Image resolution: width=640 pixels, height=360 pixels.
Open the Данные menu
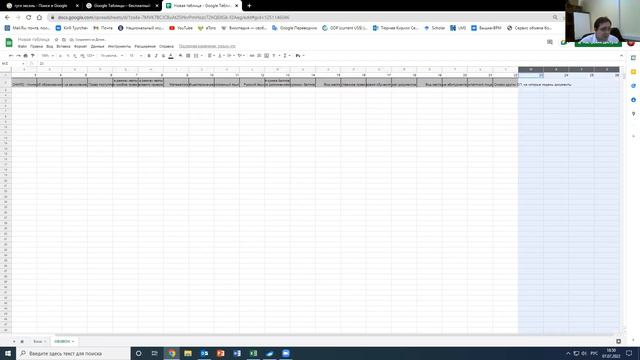(98, 47)
